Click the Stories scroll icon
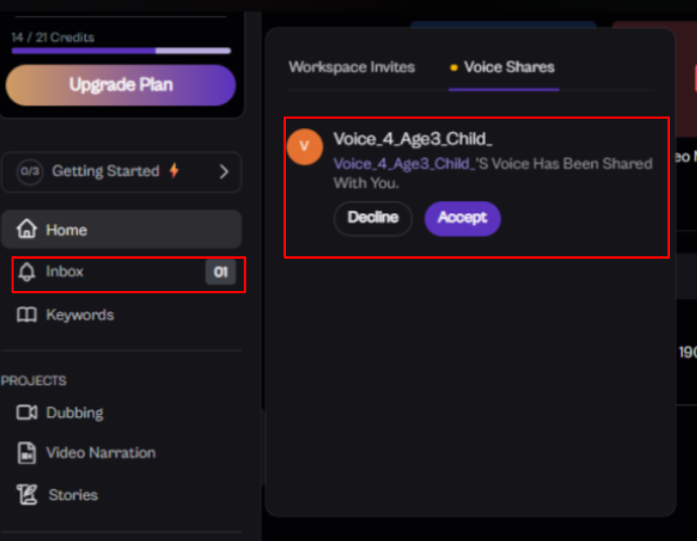Viewport: 697px width, 541px height. coord(27,495)
